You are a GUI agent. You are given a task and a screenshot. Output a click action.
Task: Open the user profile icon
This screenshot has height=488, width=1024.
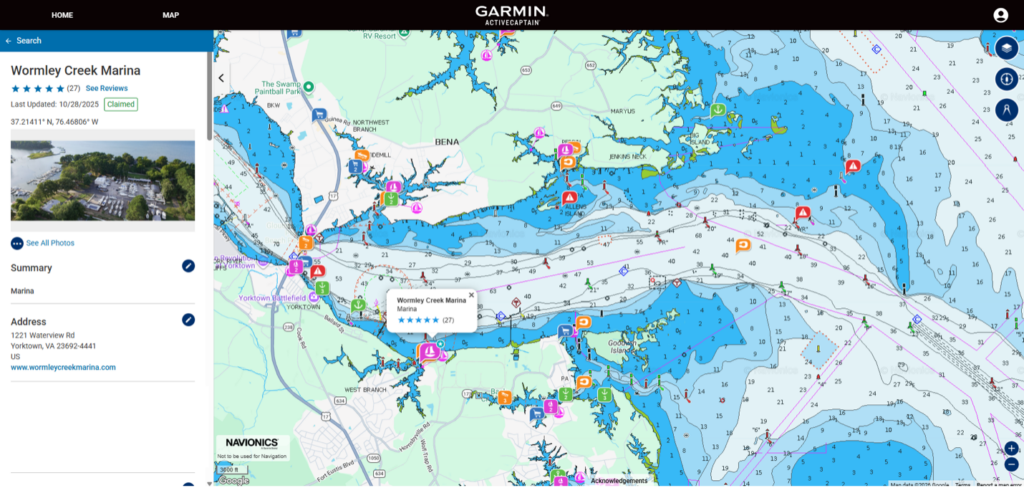(x=1000, y=15)
